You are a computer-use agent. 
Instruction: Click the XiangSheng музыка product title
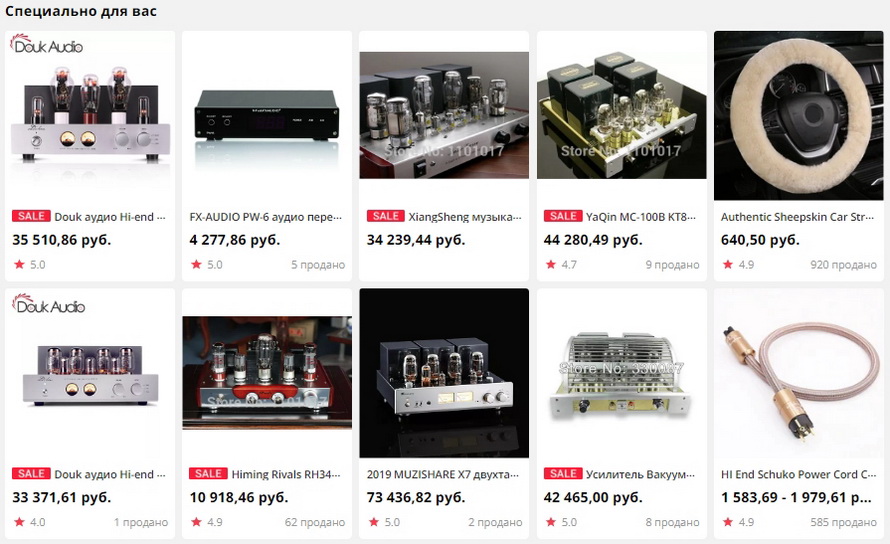465,217
